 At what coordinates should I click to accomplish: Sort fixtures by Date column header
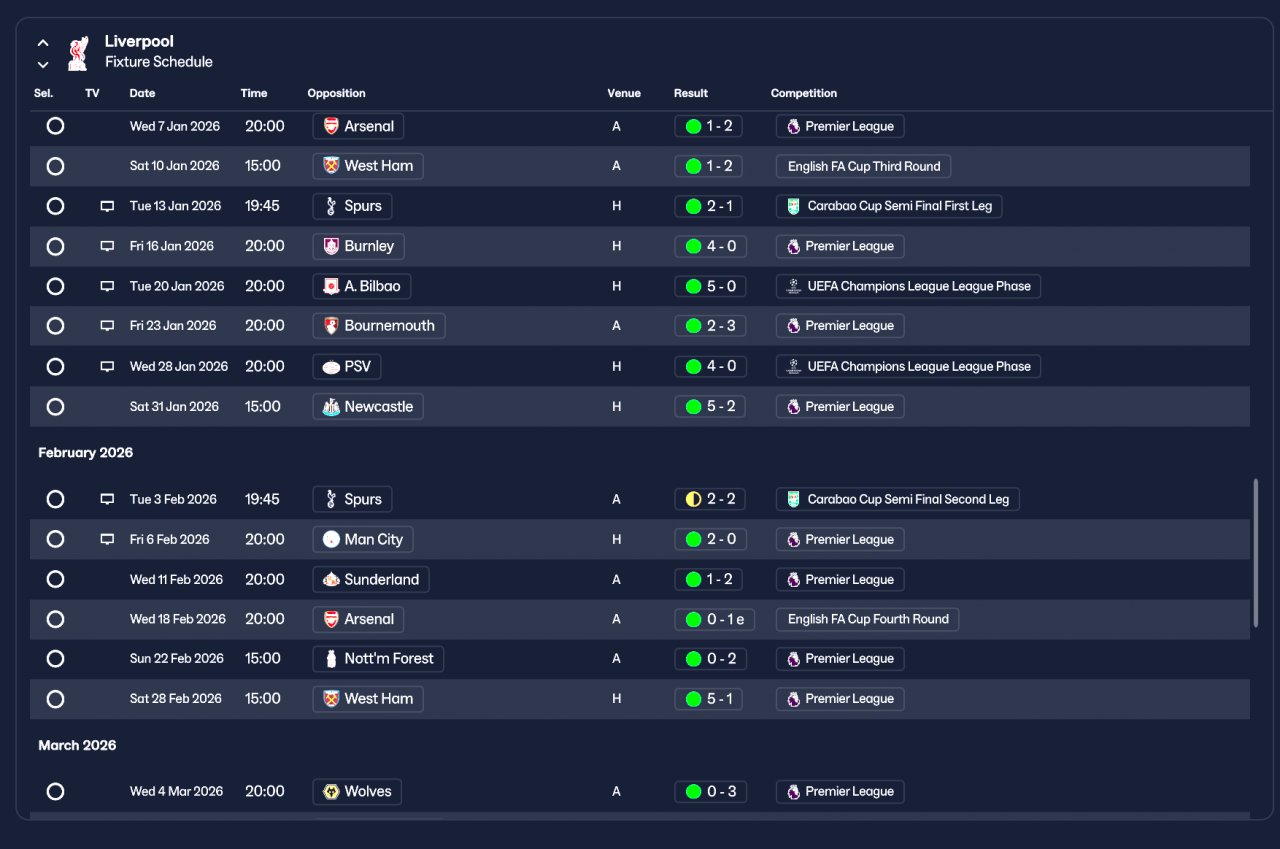[142, 93]
